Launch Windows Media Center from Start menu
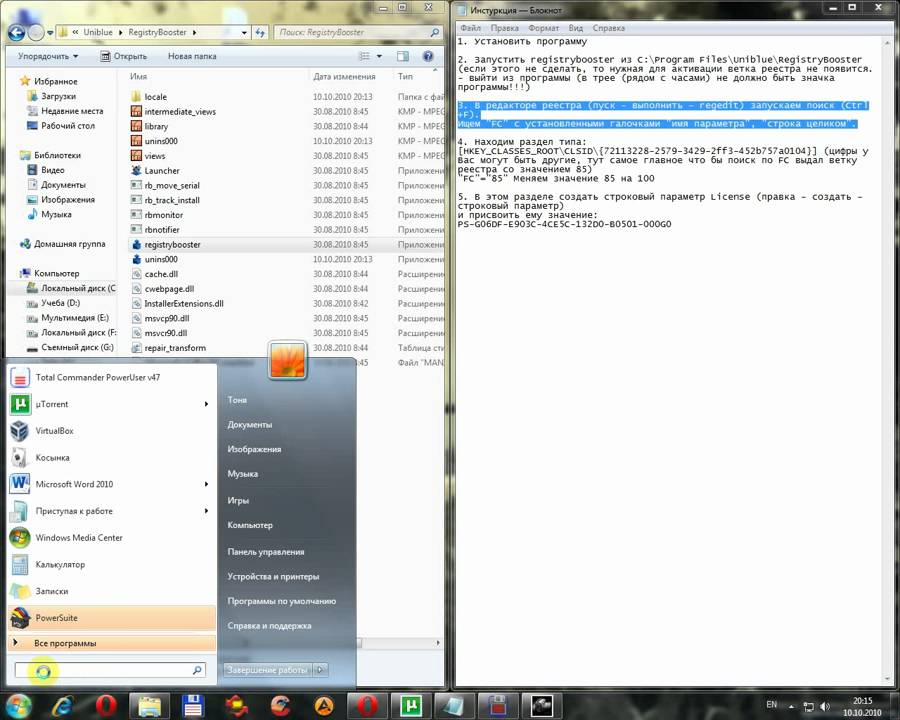The image size is (900, 720). (x=112, y=537)
